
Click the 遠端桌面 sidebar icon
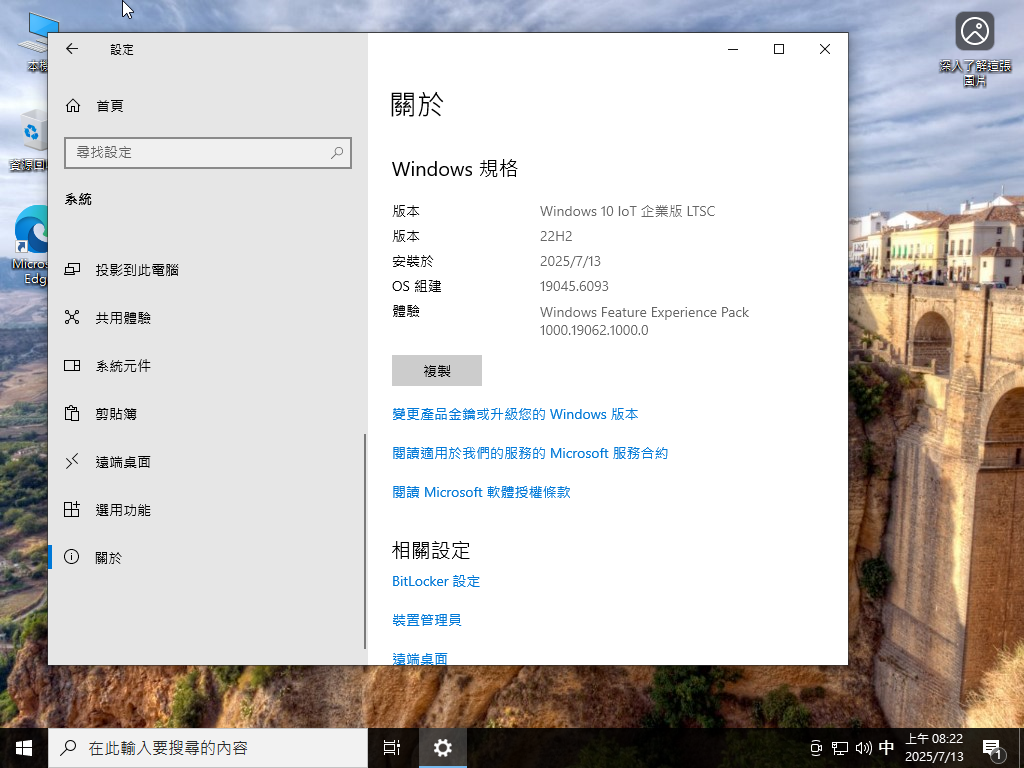click(72, 462)
